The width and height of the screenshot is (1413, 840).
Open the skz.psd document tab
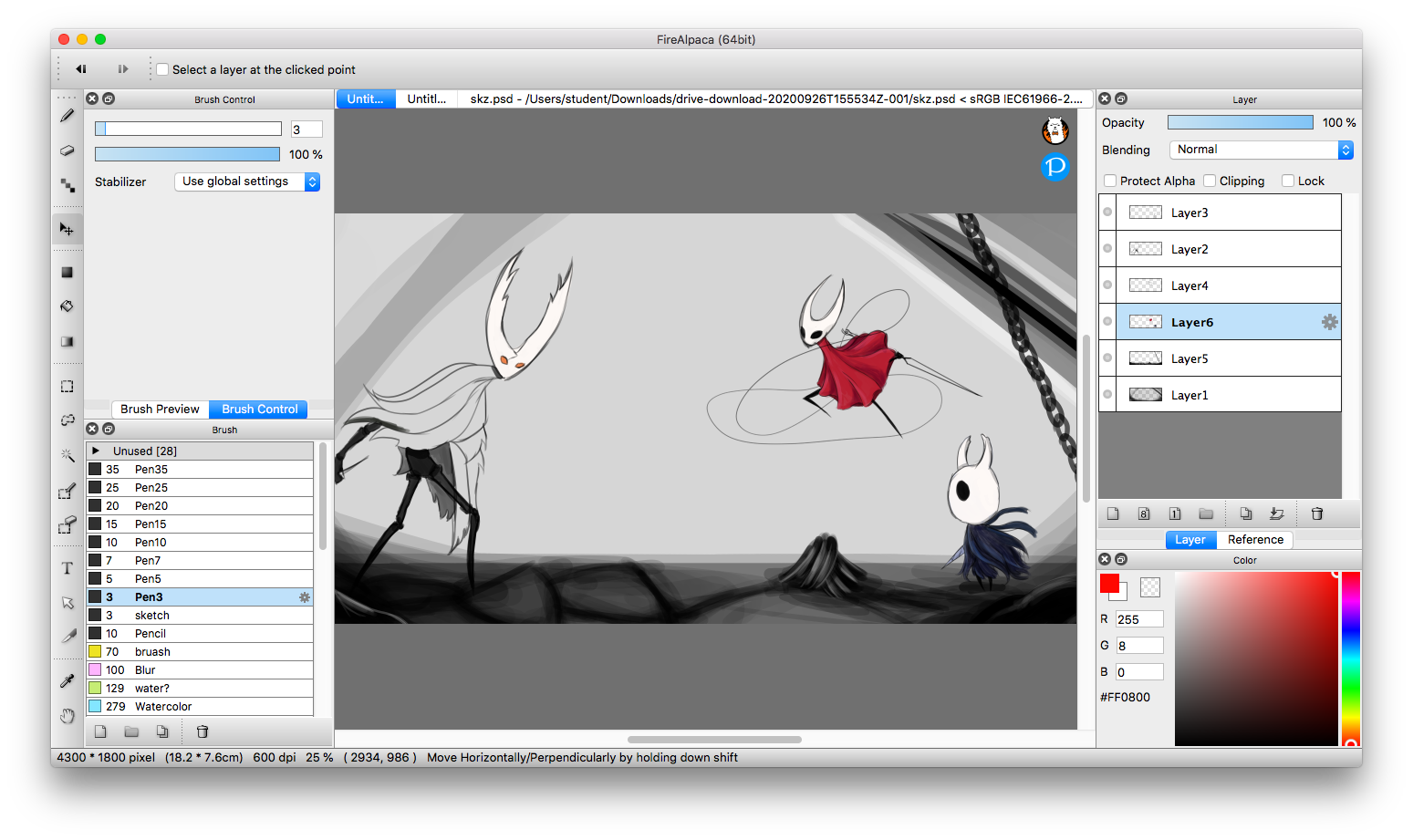[x=776, y=99]
